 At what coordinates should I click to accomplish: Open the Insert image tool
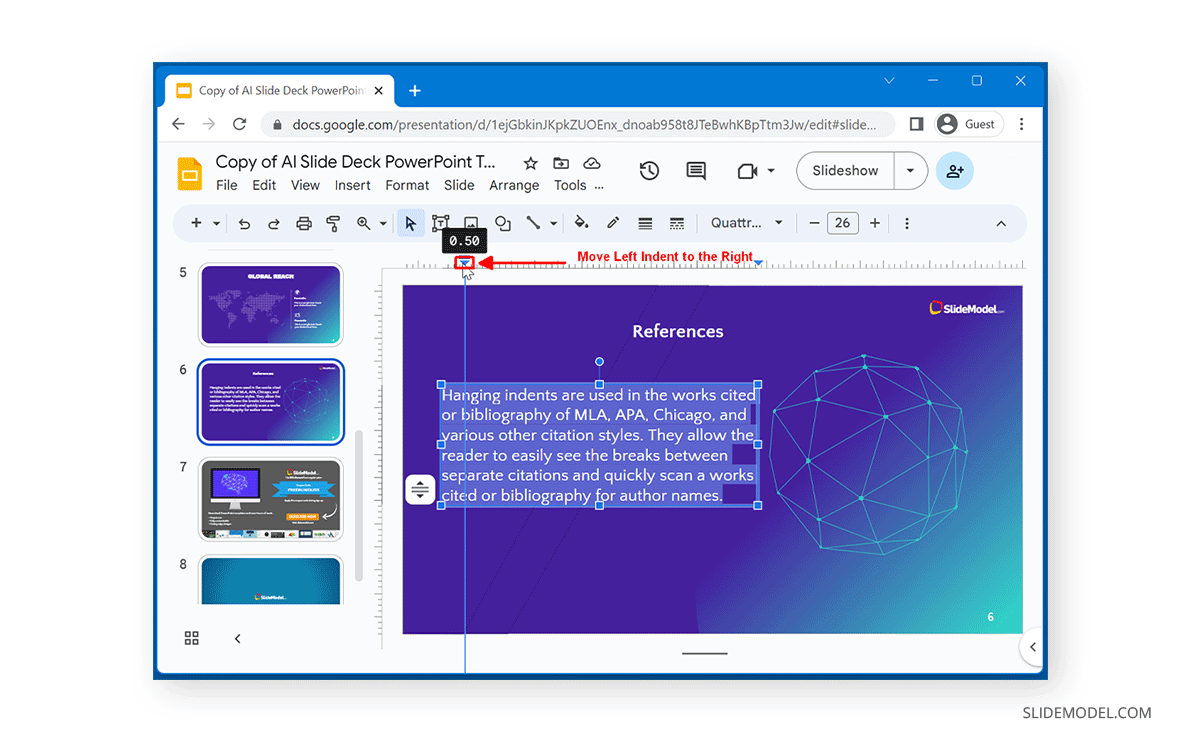point(471,223)
